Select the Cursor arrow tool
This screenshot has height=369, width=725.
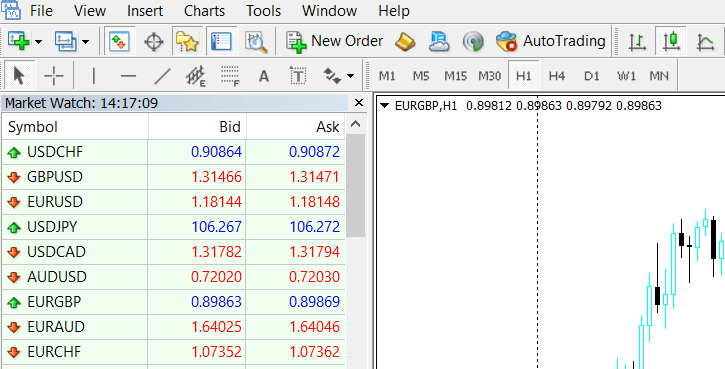[19, 75]
